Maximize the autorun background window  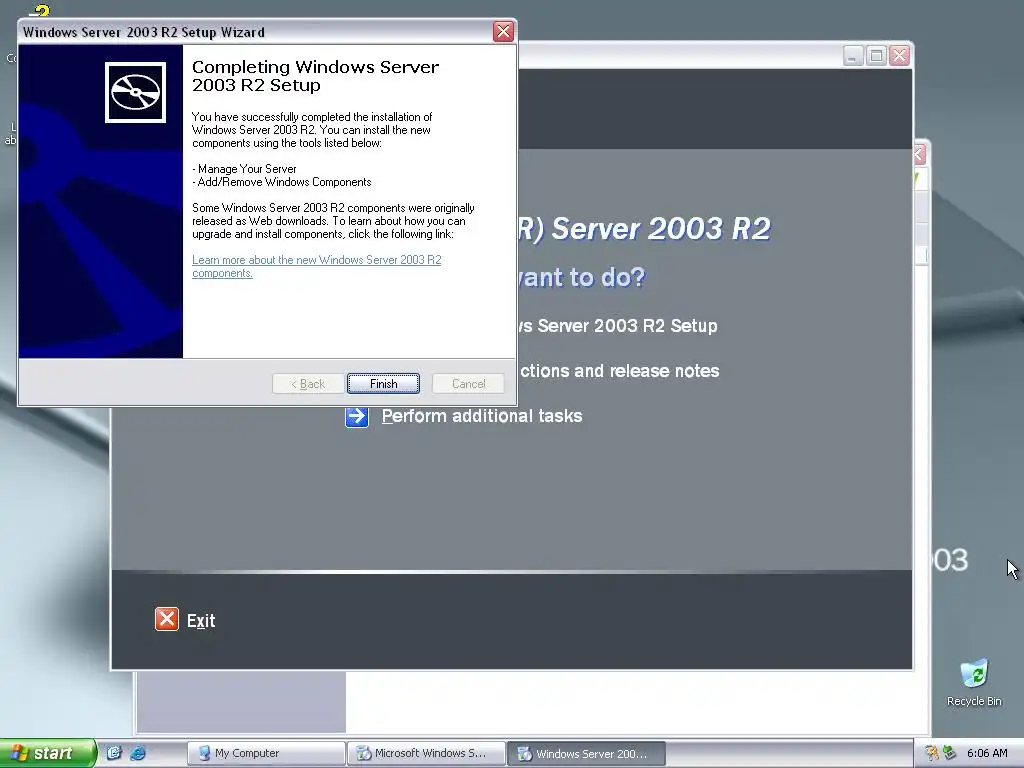876,56
